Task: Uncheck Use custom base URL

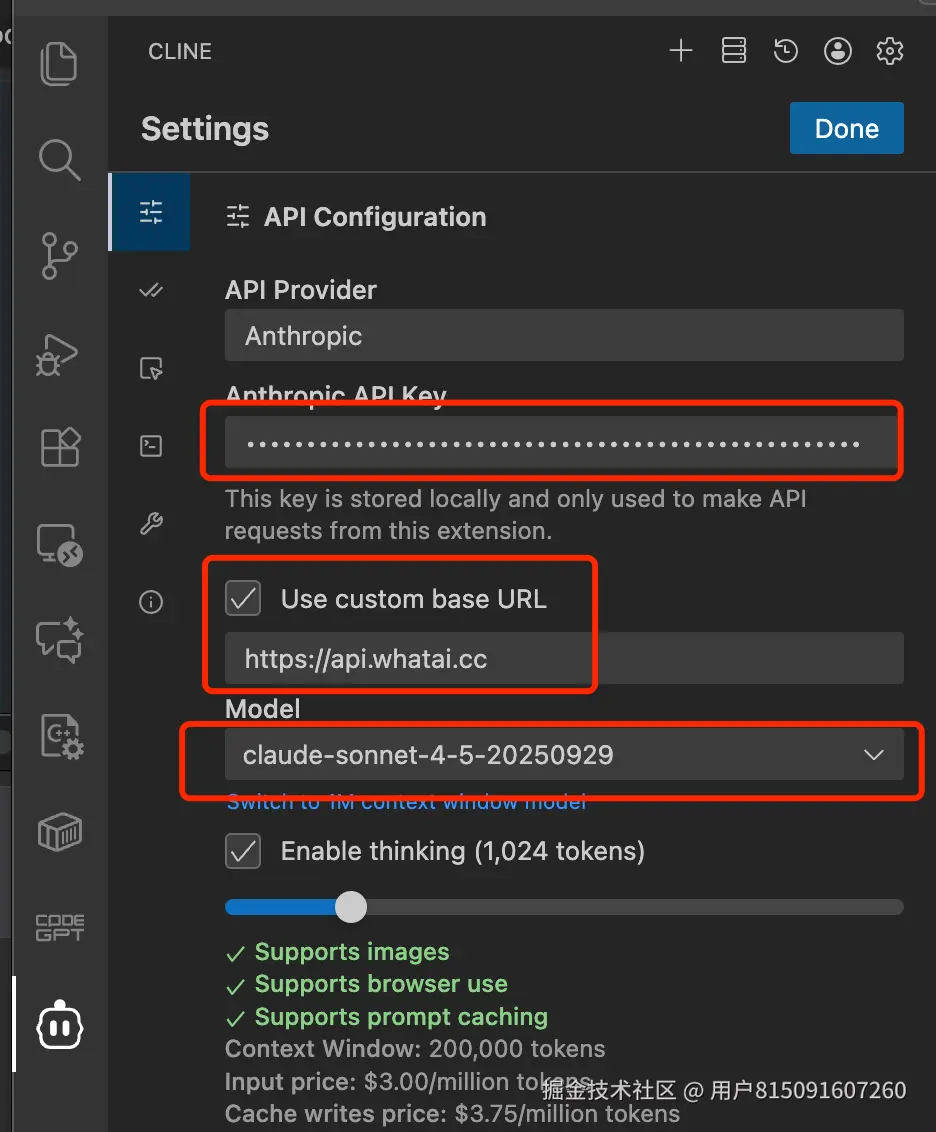Action: click(x=243, y=598)
